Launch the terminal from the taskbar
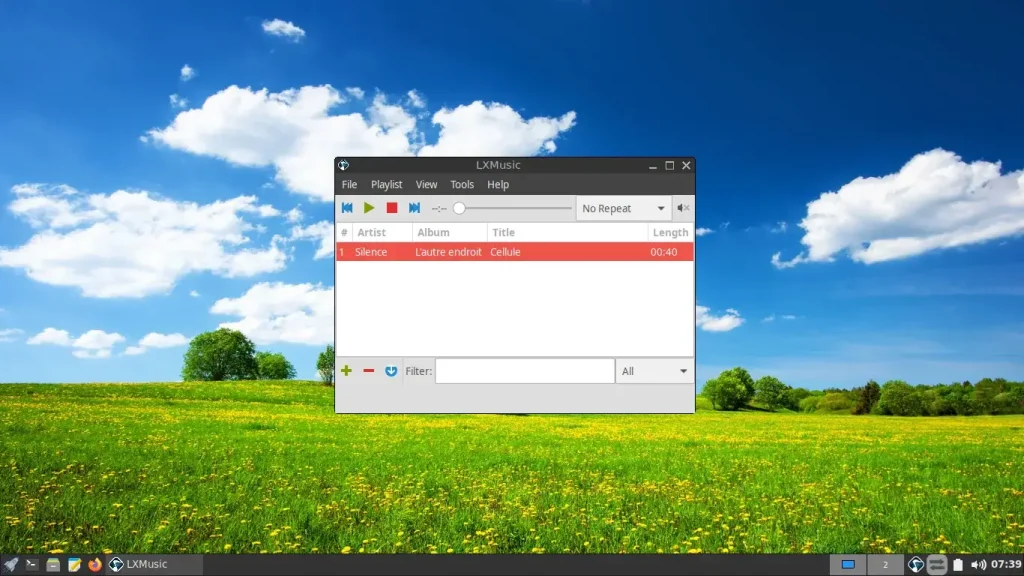The image size is (1024, 576). [31, 564]
